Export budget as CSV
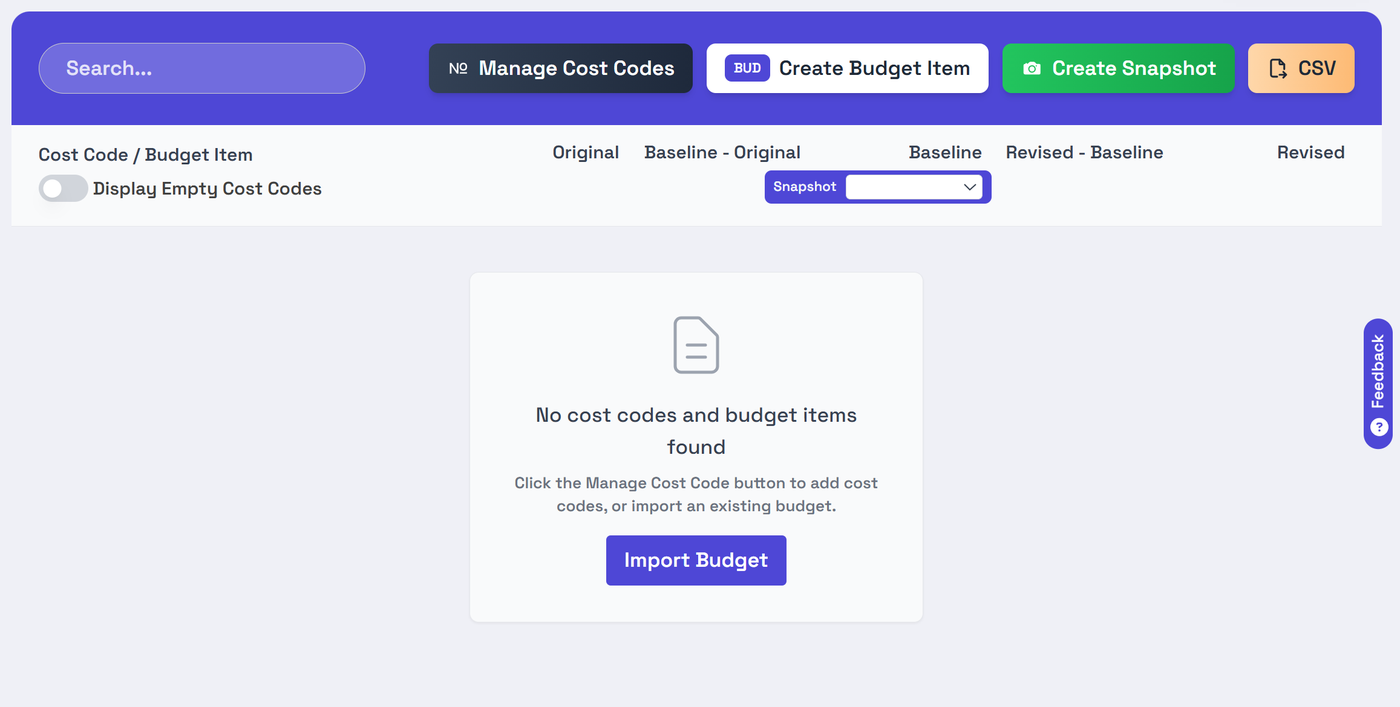 [1301, 68]
